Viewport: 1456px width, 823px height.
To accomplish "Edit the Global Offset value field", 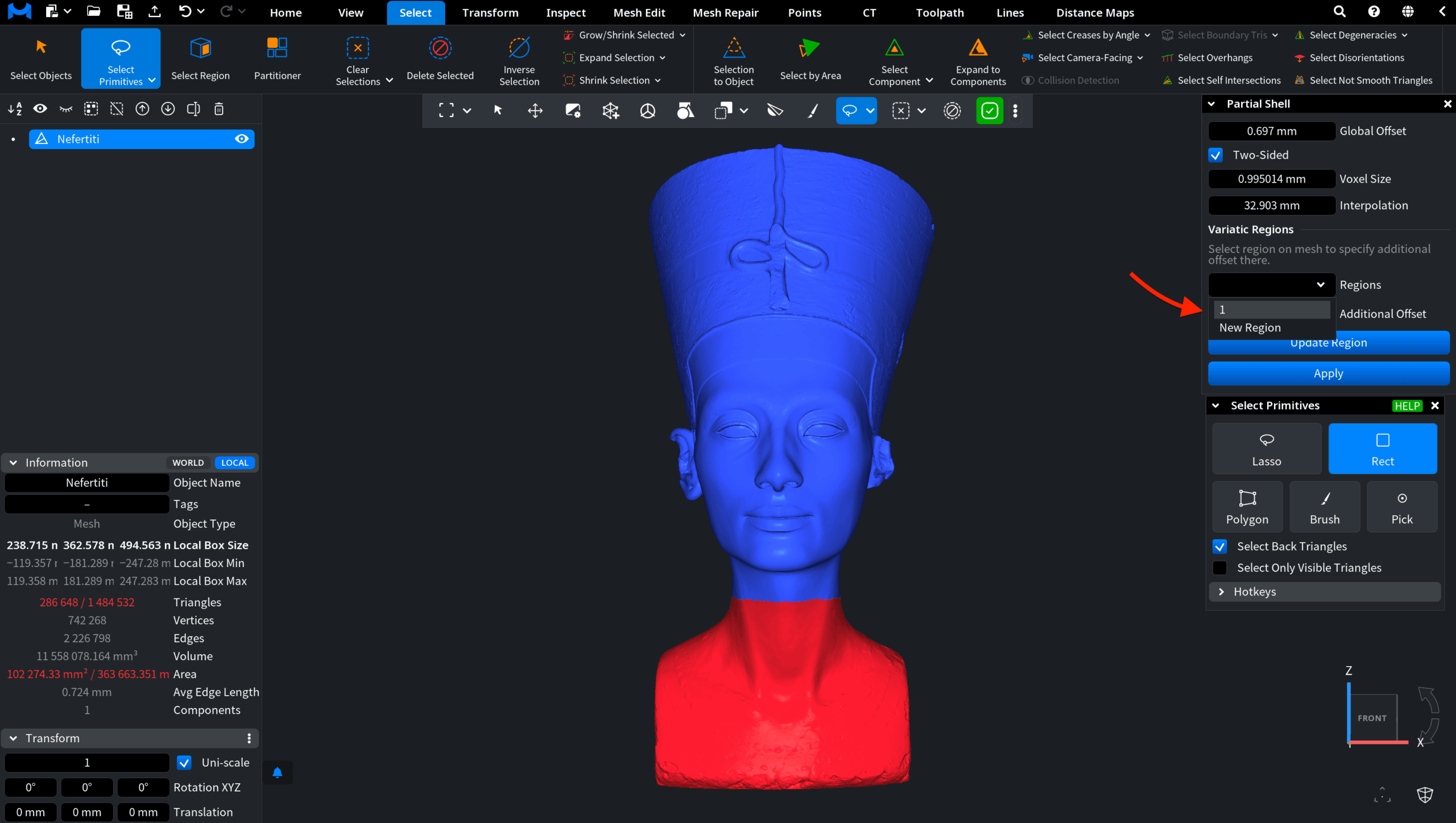I will [x=1271, y=131].
